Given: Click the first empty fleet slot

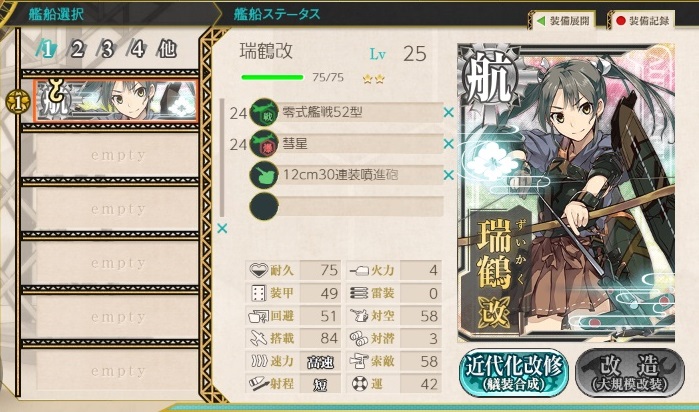Looking at the screenshot, I should (117, 155).
